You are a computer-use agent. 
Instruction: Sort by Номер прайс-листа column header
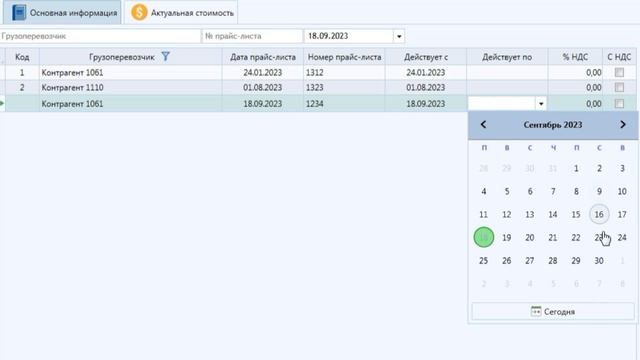pos(344,57)
